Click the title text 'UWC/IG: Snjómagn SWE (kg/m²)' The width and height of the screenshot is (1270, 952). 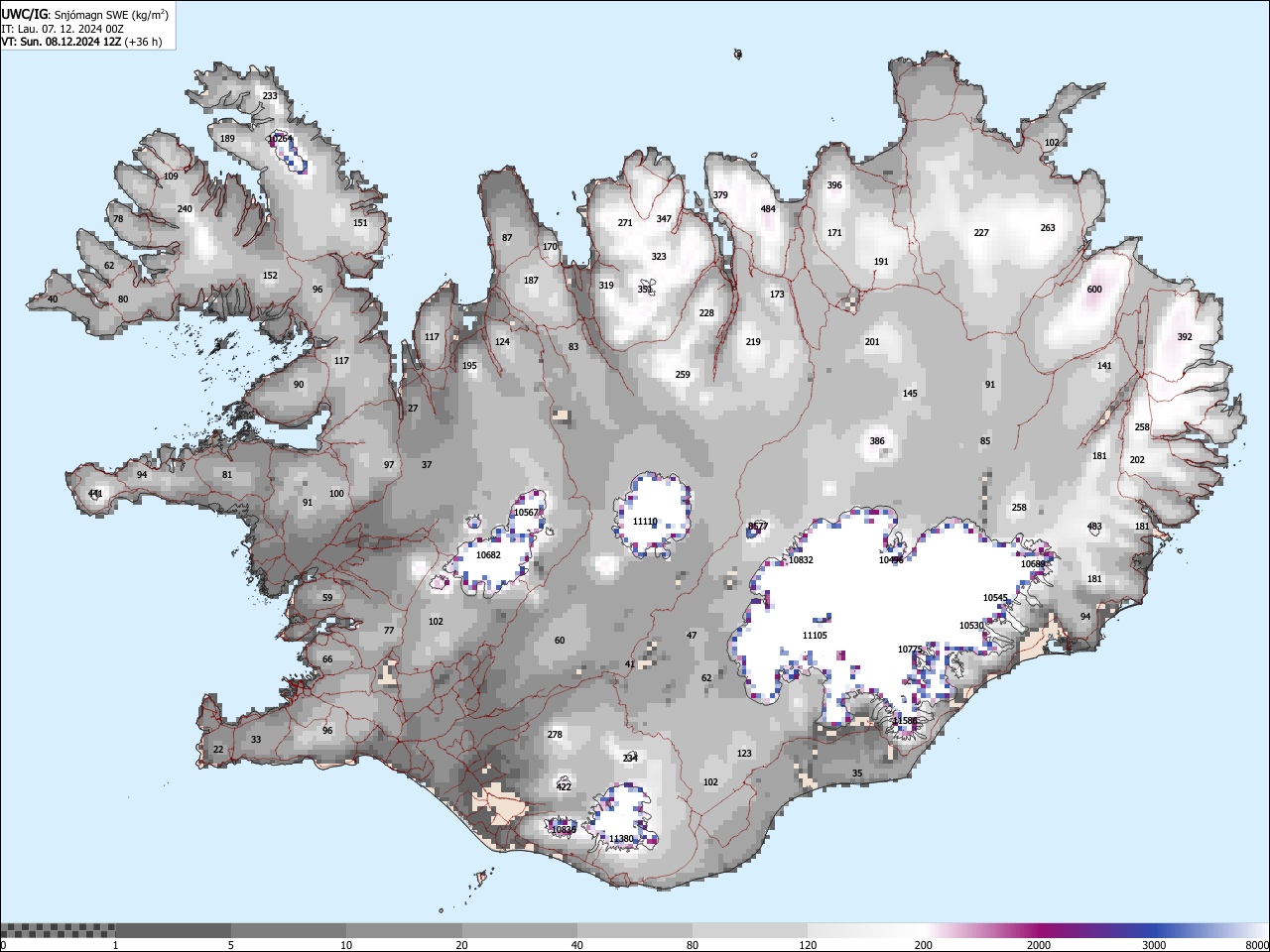click(x=85, y=15)
